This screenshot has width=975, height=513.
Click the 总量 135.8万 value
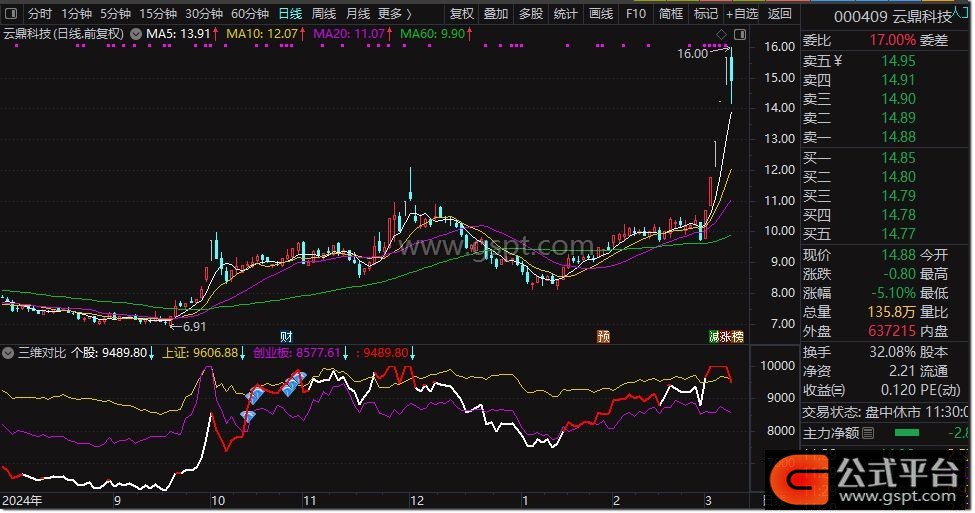892,312
